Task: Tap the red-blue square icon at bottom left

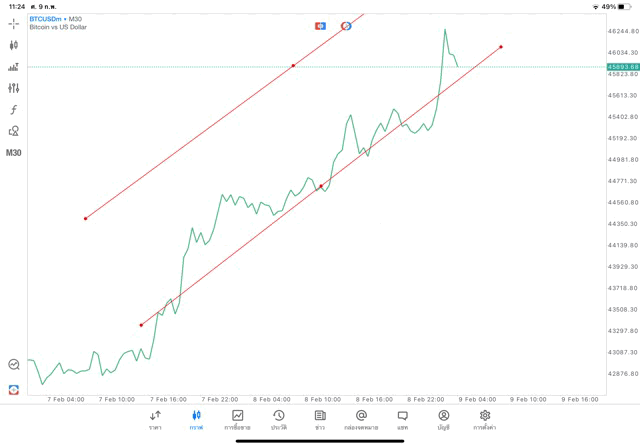Action: 14,389
